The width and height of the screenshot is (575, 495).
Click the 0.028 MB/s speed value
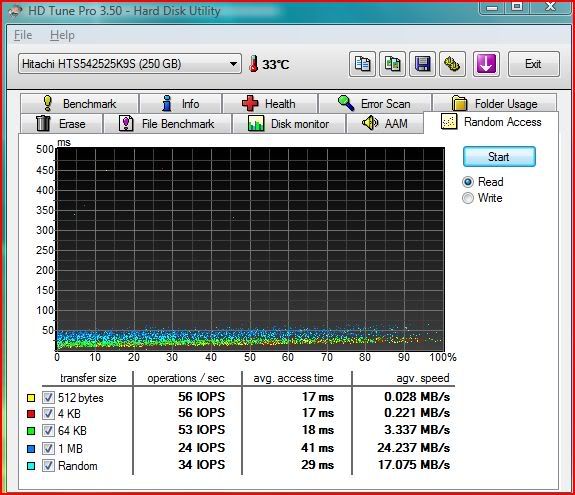(417, 397)
